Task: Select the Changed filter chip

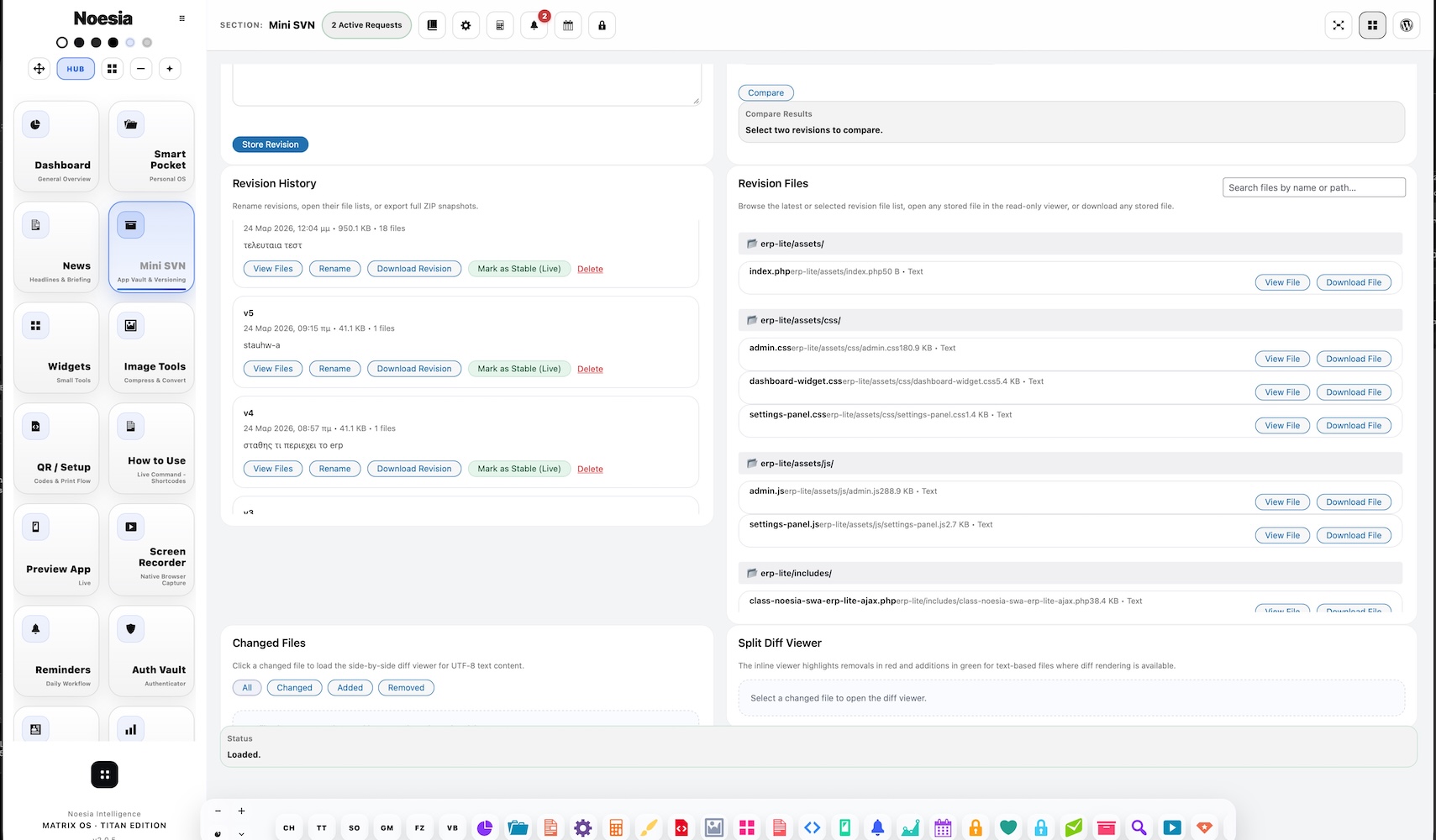Action: pyautogui.click(x=294, y=688)
